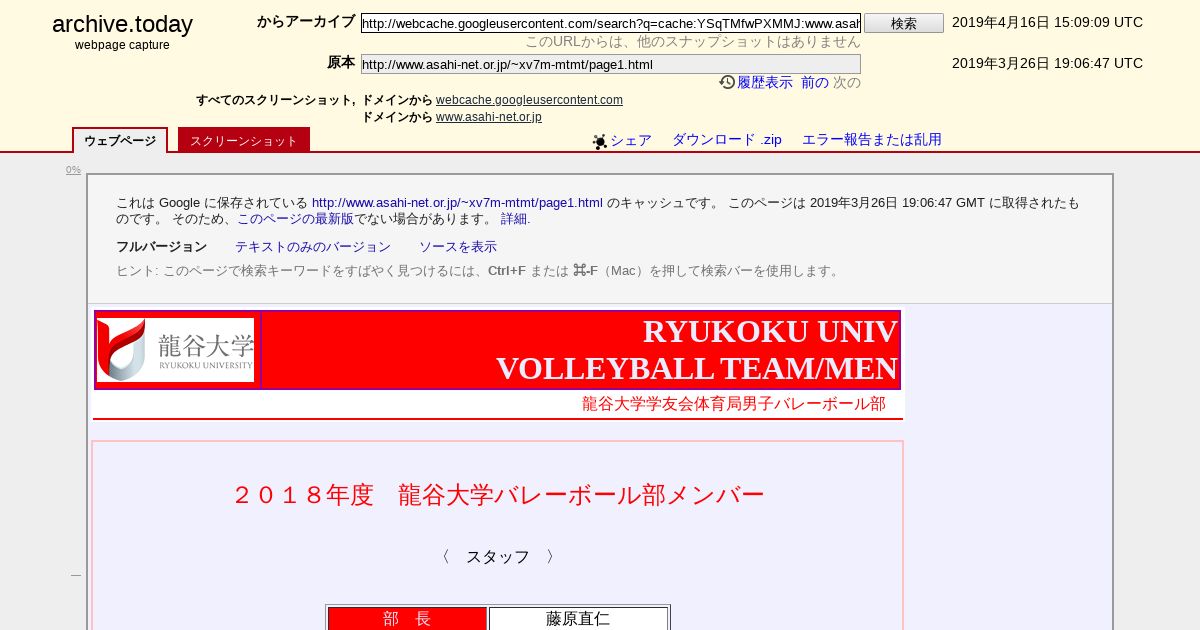This screenshot has height=630, width=1200.
Task: Switch to the スクリーンショット tab
Action: 244,141
